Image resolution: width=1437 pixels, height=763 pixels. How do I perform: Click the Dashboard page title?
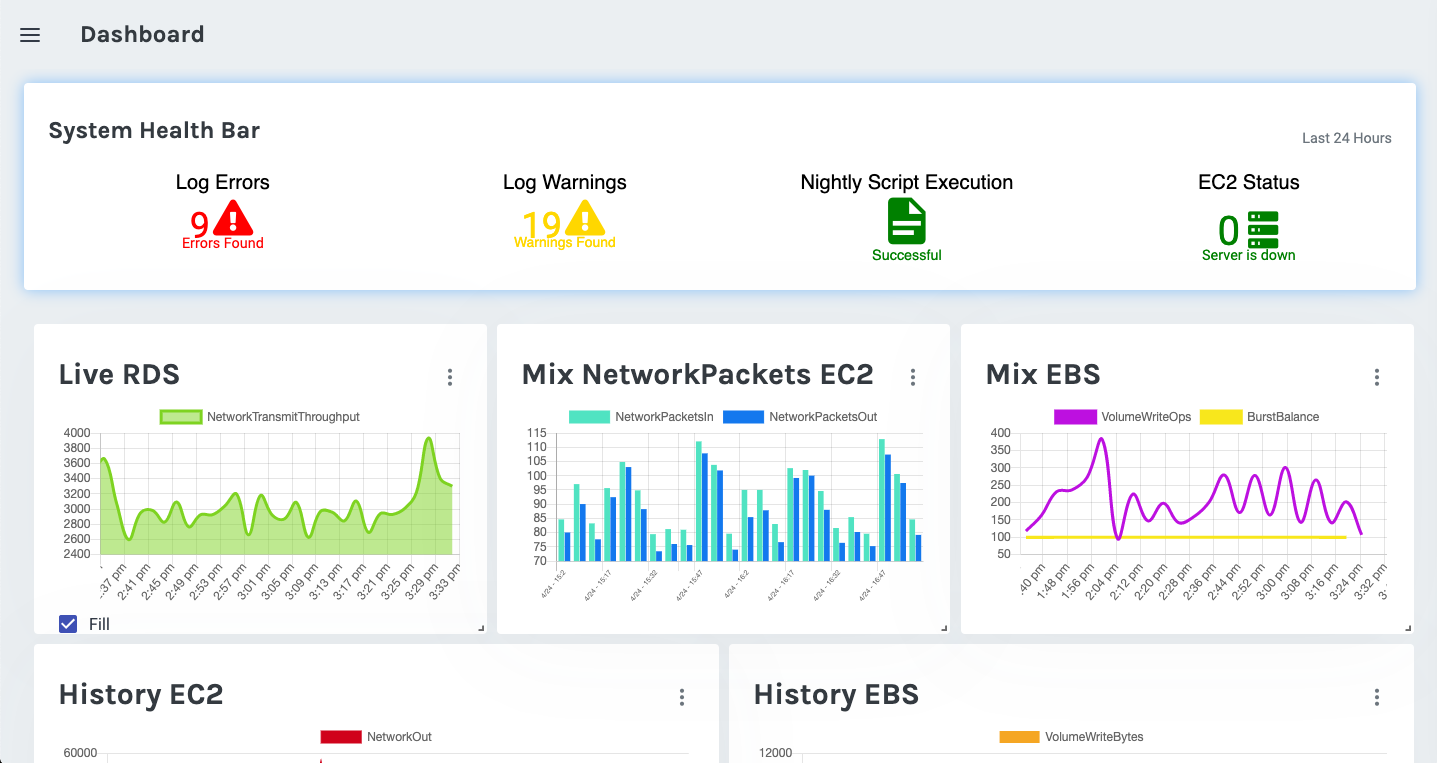[142, 35]
